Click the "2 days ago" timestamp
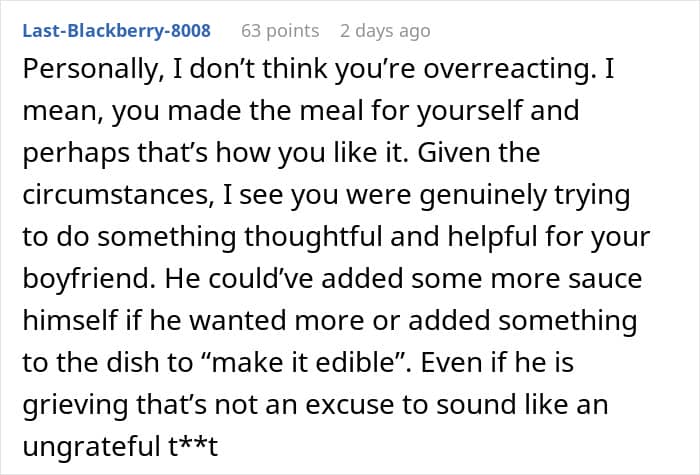Image resolution: width=700 pixels, height=475 pixels. [385, 30]
